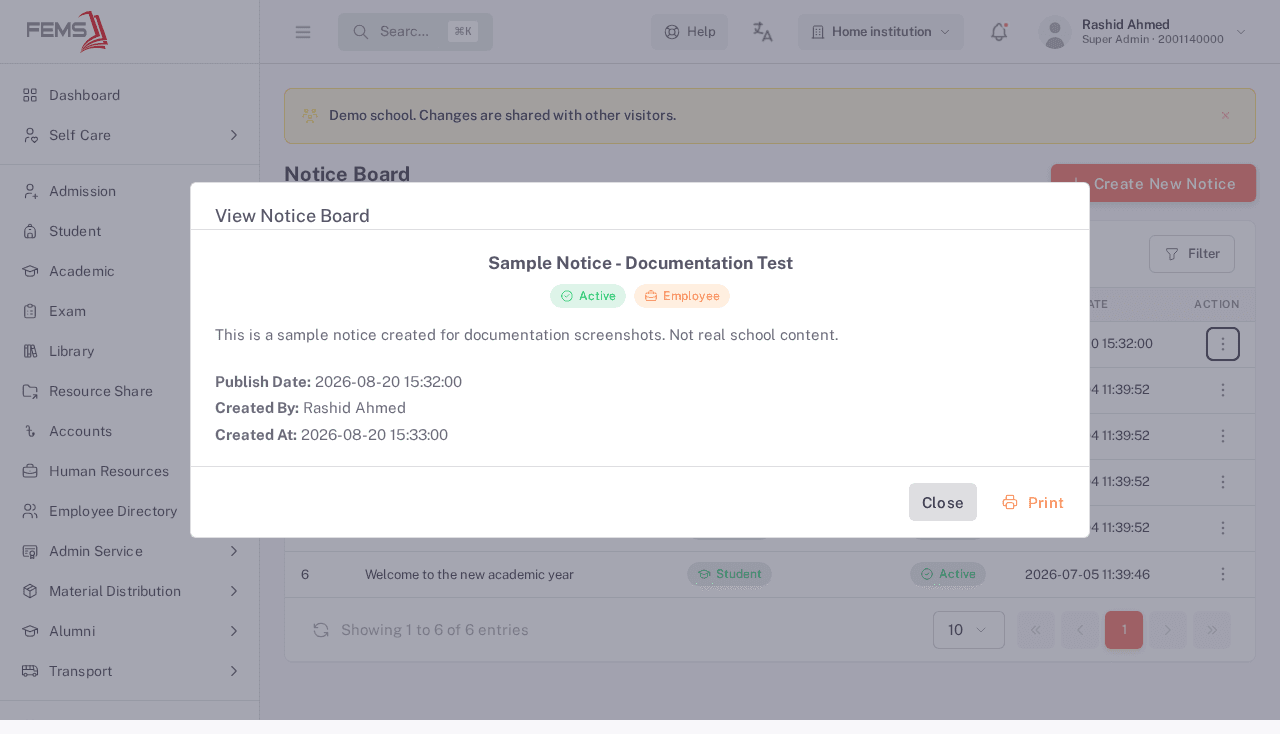The image size is (1280, 734).
Task: Click the search magnifier icon
Action: point(361,32)
